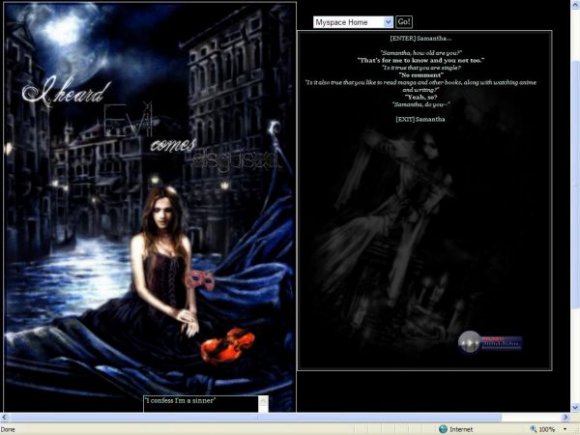Click the up arrow of the small text box scrollbar
Image resolution: width=580 pixels, height=435 pixels.
click(263, 400)
